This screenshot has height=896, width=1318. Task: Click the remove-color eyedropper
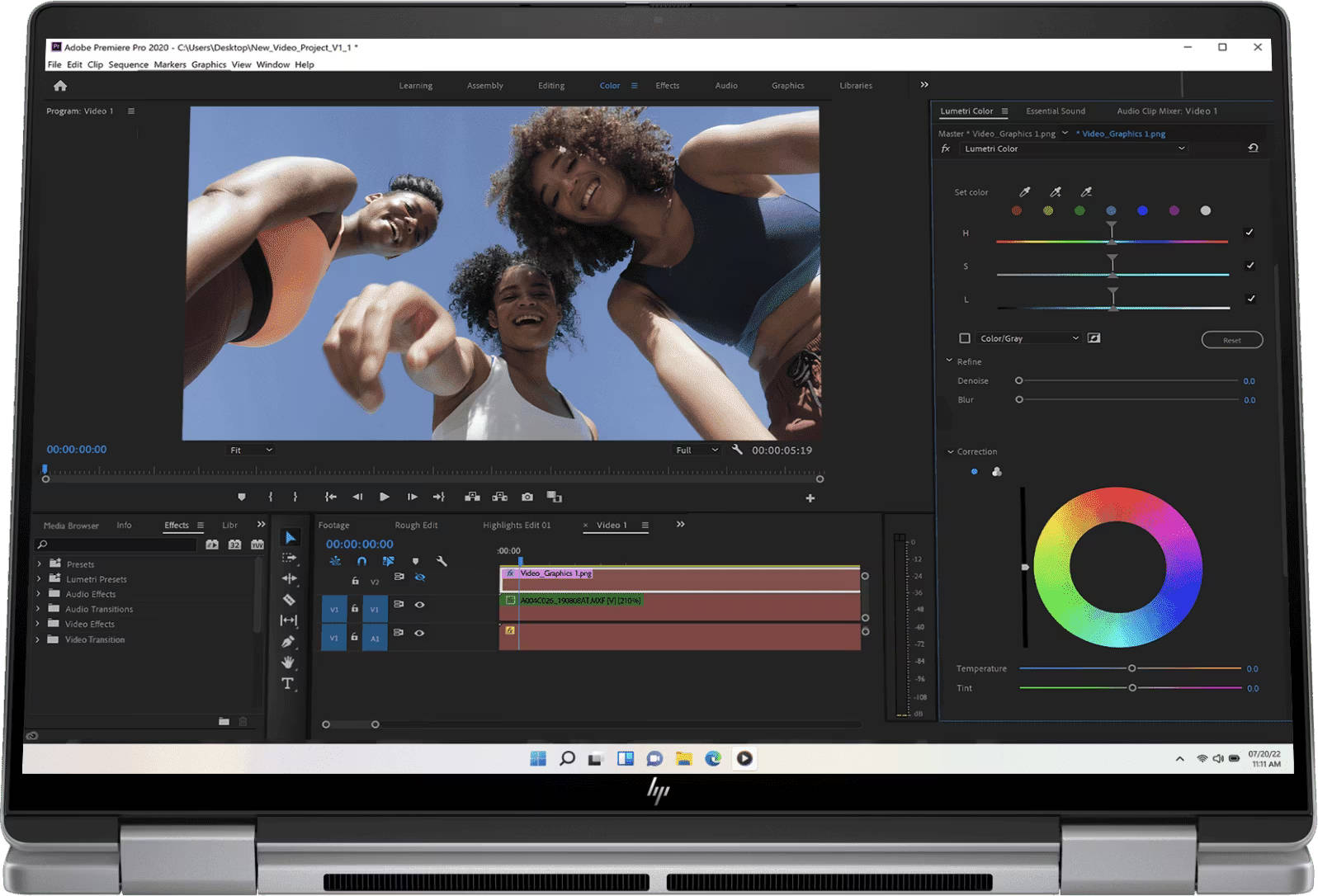[1086, 192]
